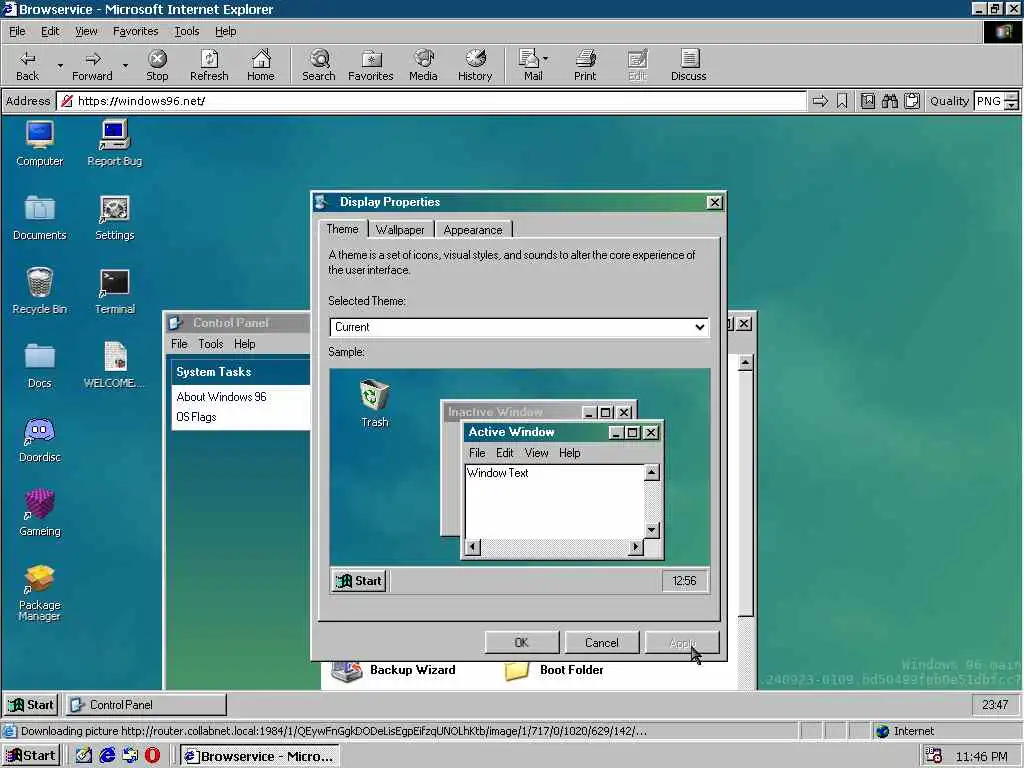Click the Forward toolbar arrow icon
Image resolution: width=1024 pixels, height=768 pixels.
coord(93,59)
